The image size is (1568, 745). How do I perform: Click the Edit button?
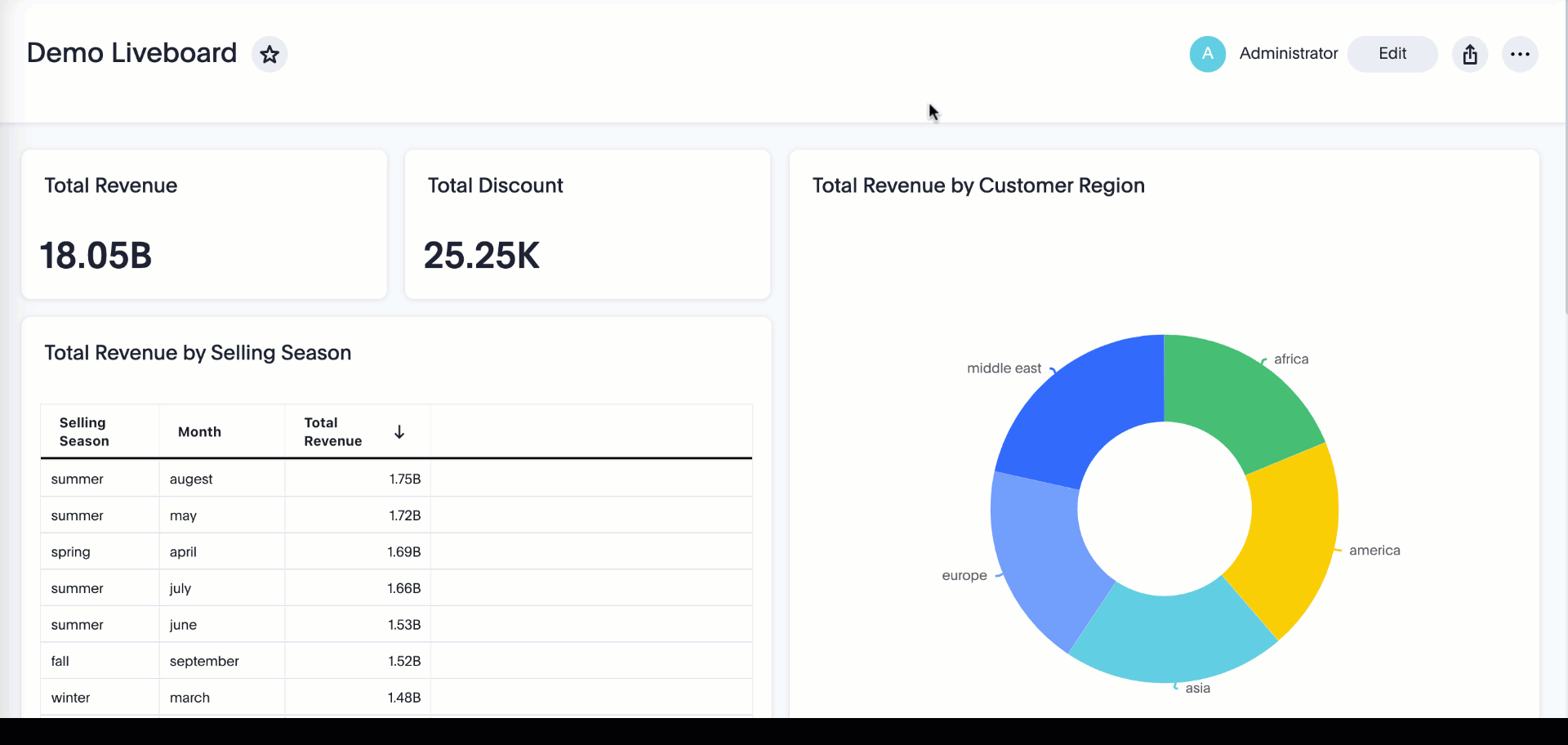(x=1392, y=54)
